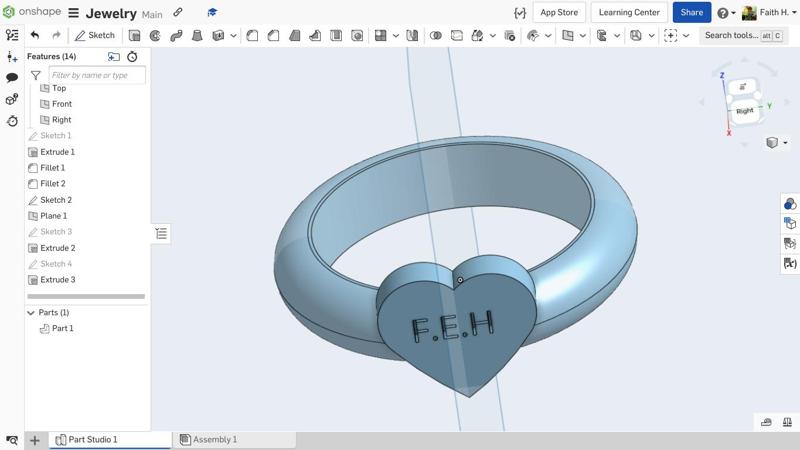Viewport: 800px width, 450px height.
Task: Select the Plane tool in toolbar
Action: pyautogui.click(x=567, y=35)
